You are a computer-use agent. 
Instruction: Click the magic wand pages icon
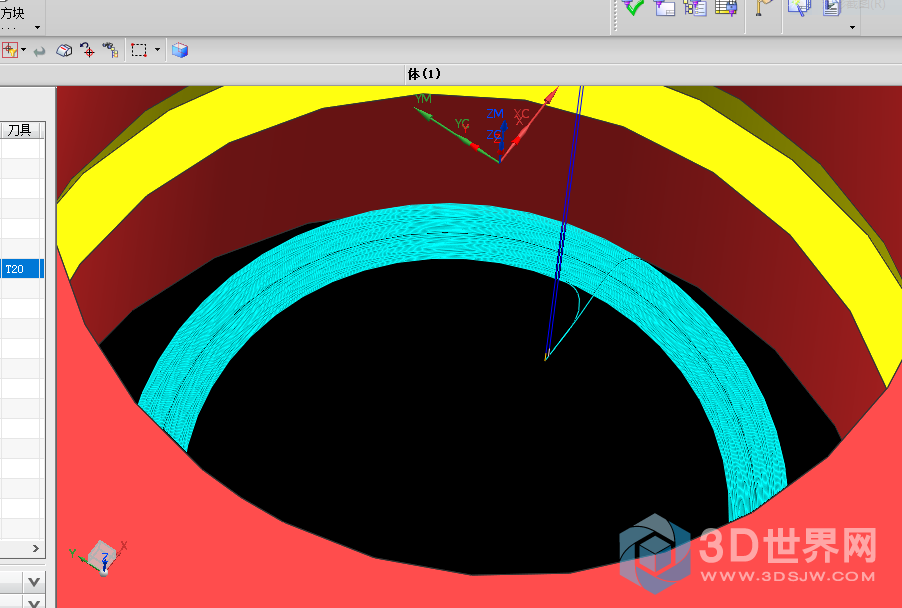point(800,7)
